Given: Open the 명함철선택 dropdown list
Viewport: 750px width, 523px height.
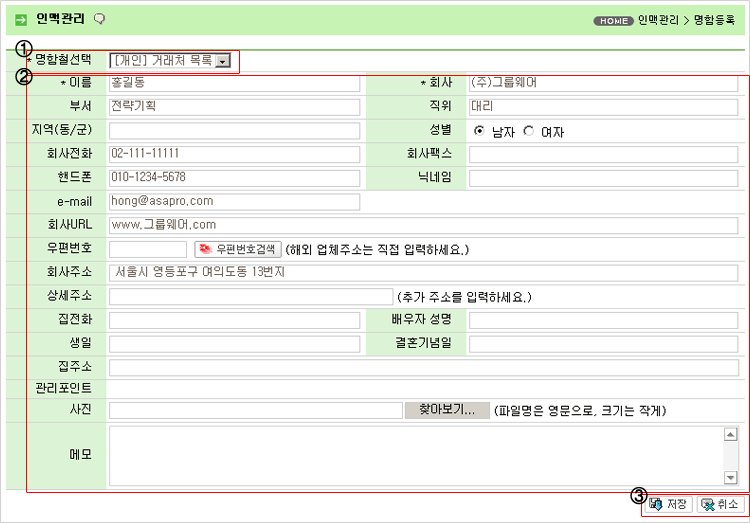Looking at the screenshot, I should click(x=170, y=61).
